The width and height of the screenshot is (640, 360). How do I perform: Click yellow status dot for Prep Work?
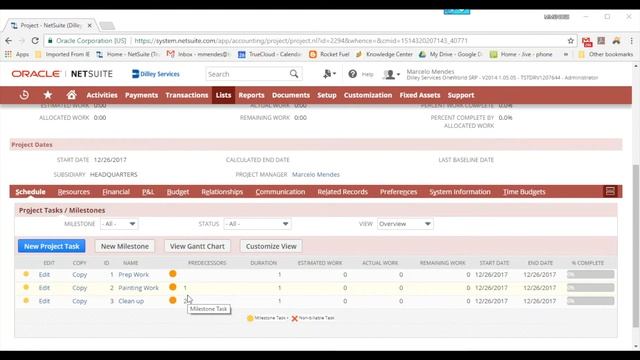coord(26,274)
